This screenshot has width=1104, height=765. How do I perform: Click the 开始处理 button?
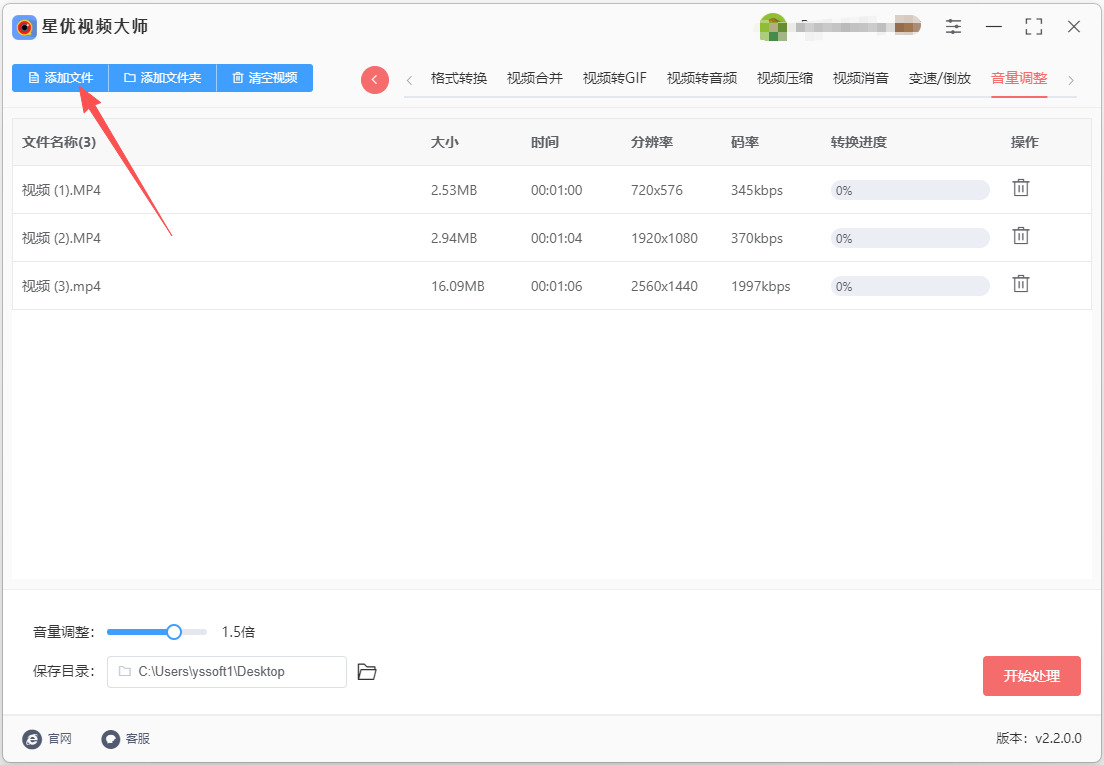[x=1031, y=676]
